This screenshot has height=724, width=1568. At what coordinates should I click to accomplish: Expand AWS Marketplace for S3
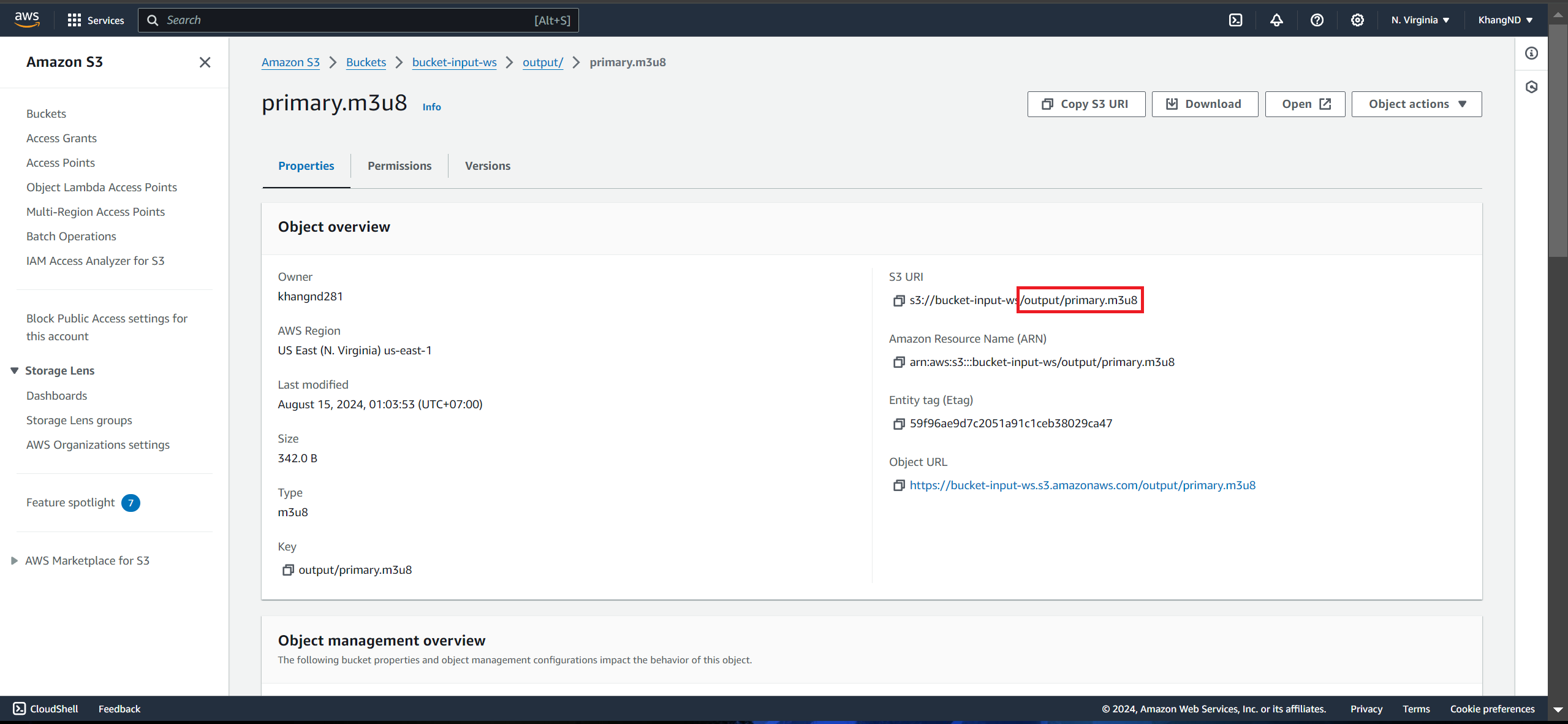(14, 561)
